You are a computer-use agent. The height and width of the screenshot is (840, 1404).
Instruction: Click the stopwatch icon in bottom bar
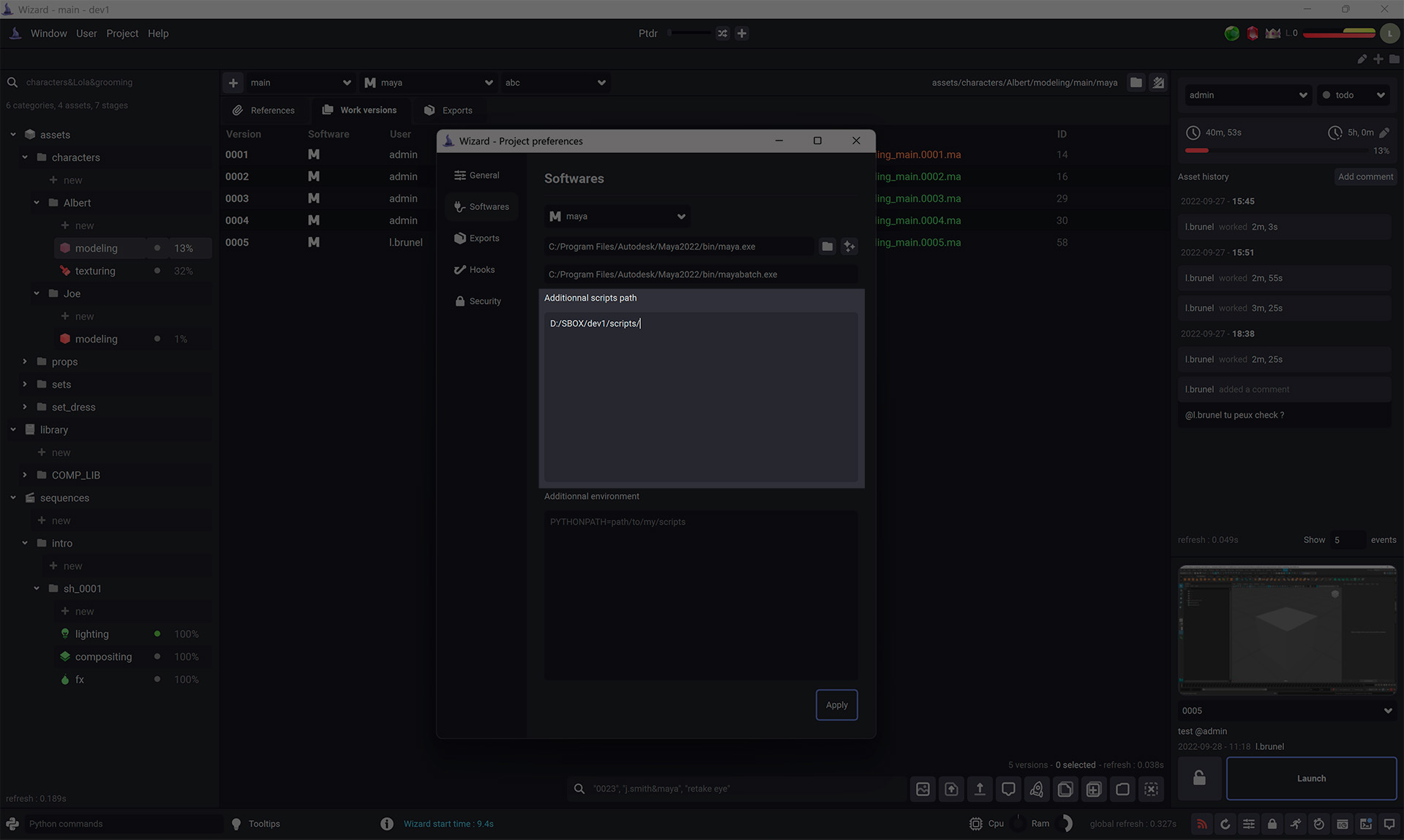point(1319,824)
